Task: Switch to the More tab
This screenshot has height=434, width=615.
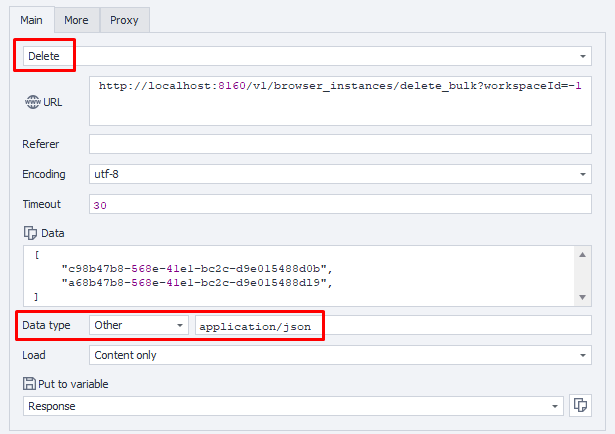Action: coord(76,19)
